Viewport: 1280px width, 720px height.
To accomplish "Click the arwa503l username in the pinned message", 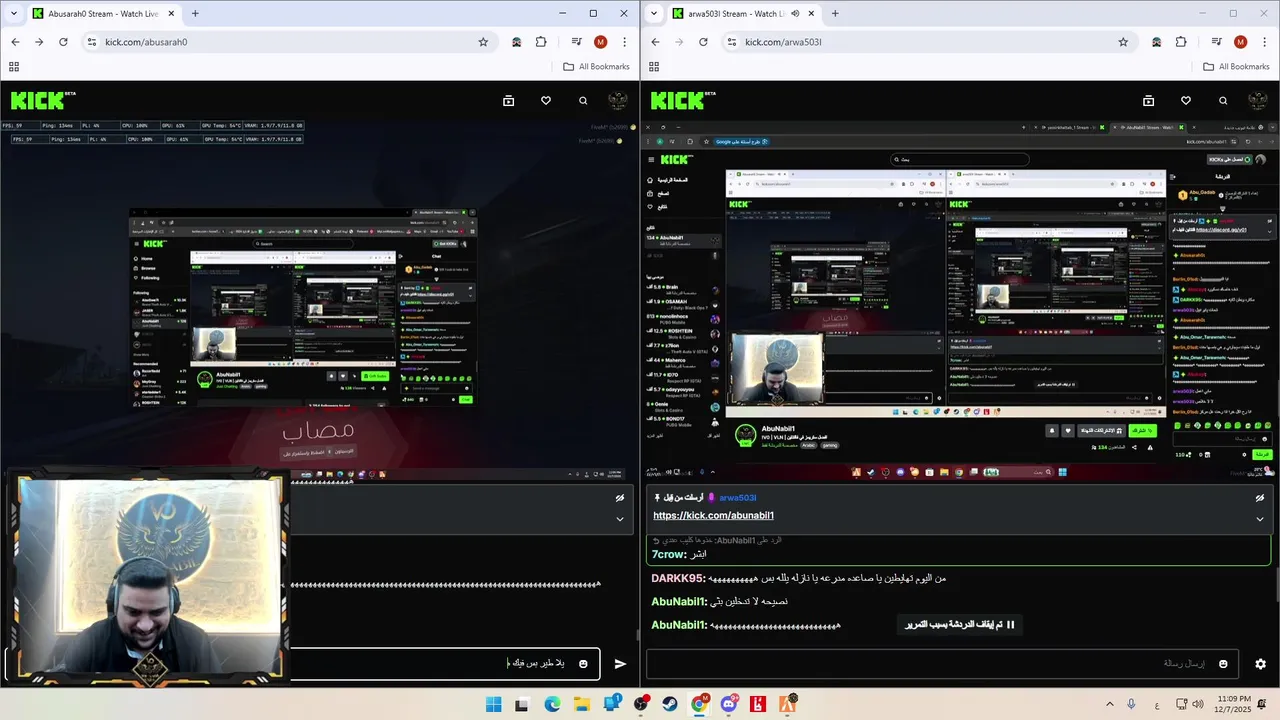I will [737, 498].
